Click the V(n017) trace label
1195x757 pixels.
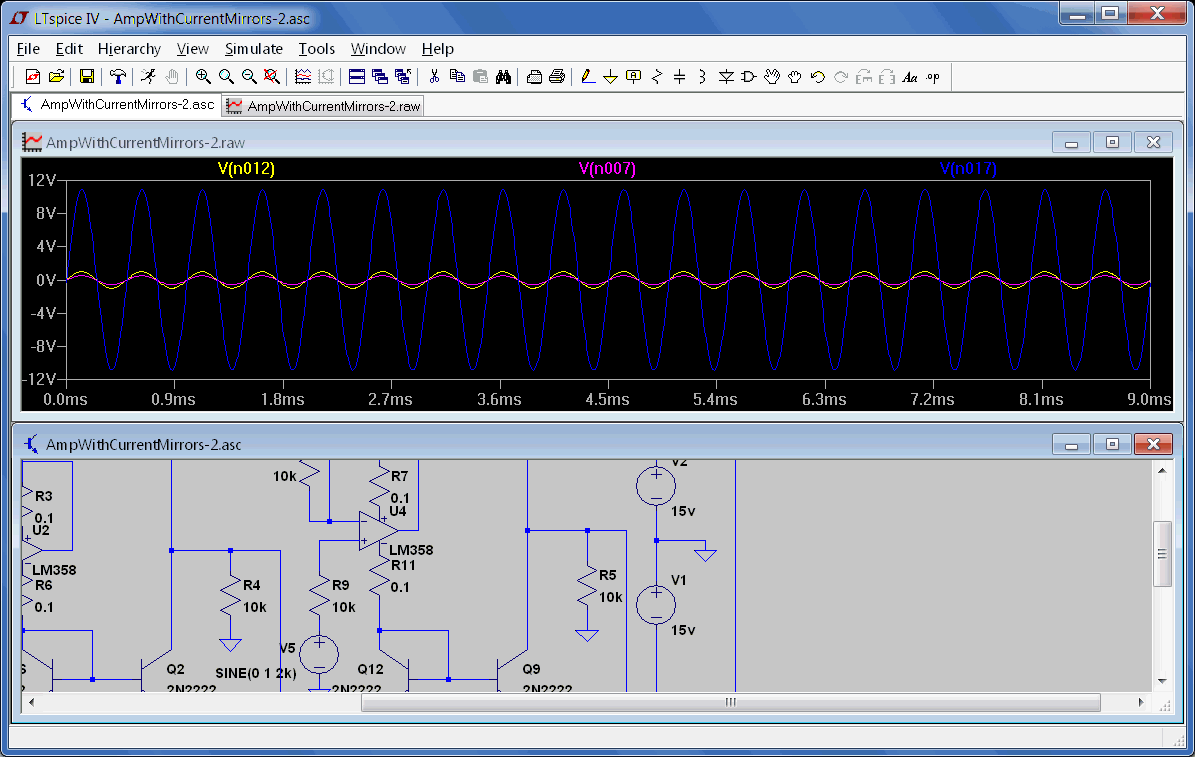[968, 168]
